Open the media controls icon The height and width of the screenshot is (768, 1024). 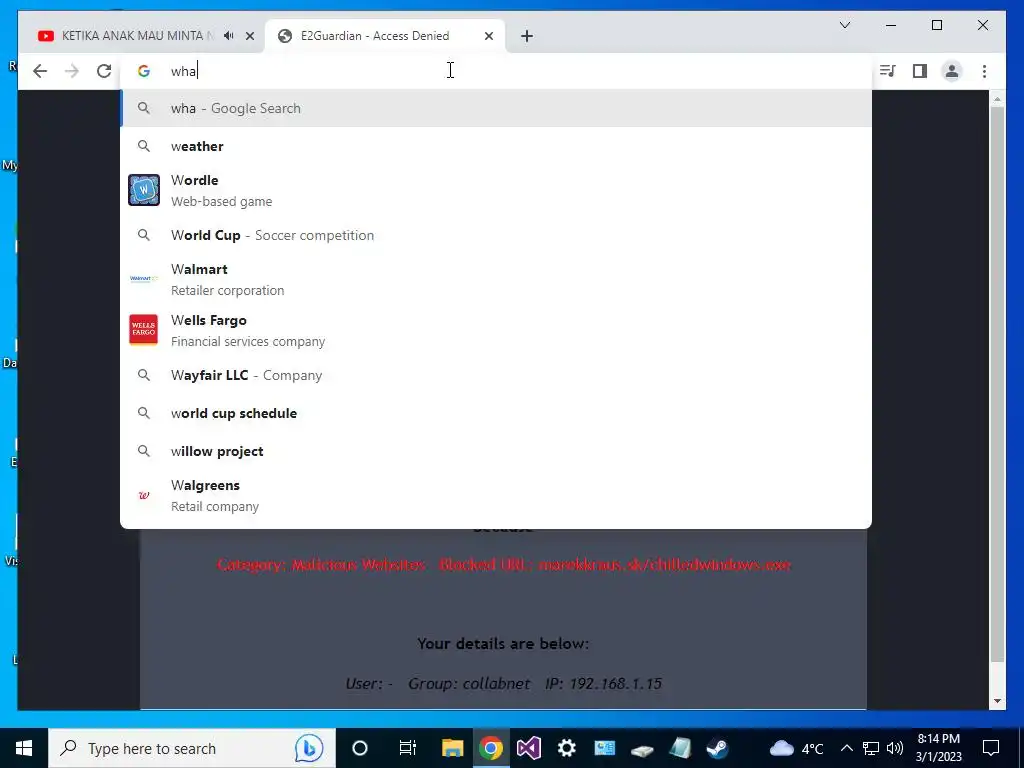(888, 71)
